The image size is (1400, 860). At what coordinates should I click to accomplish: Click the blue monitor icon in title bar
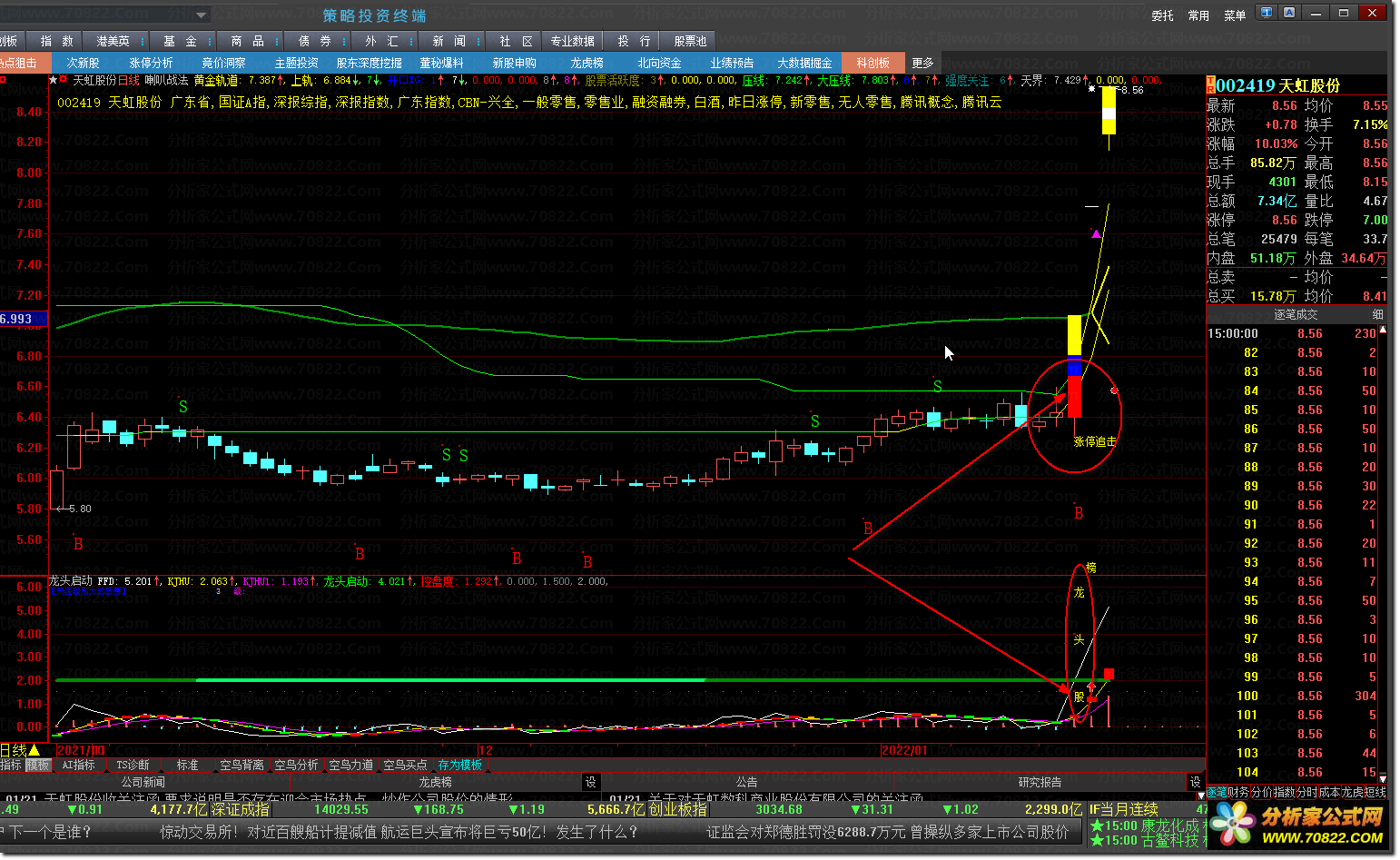point(1267,13)
